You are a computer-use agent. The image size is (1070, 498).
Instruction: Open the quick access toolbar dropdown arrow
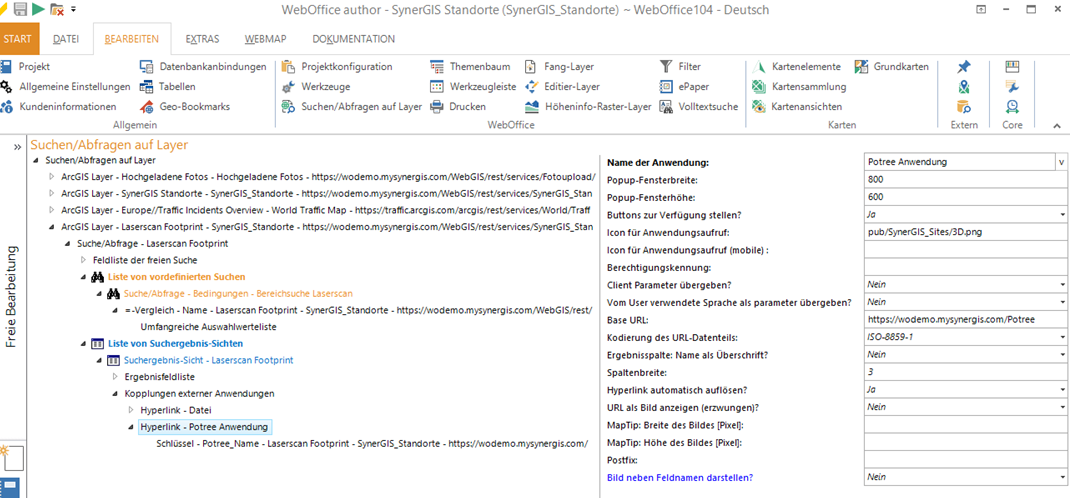click(73, 10)
